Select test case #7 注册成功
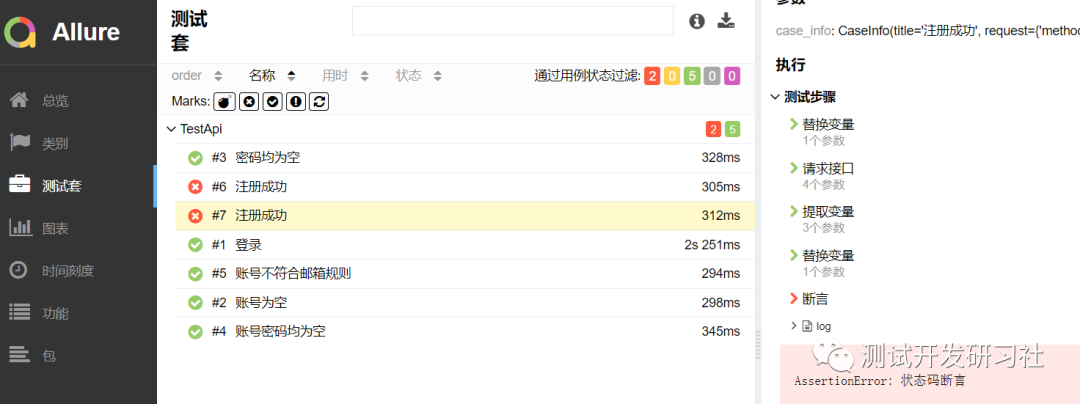 click(x=465, y=216)
